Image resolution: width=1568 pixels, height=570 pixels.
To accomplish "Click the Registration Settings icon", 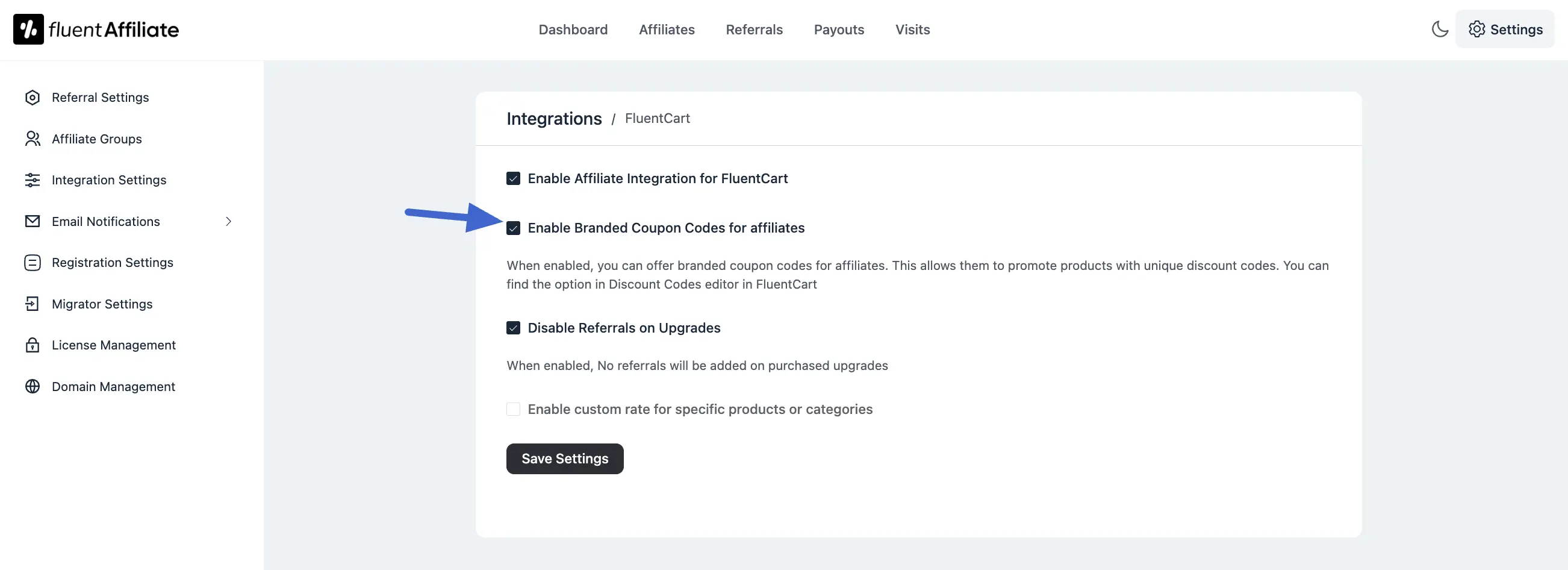I will 33,263.
